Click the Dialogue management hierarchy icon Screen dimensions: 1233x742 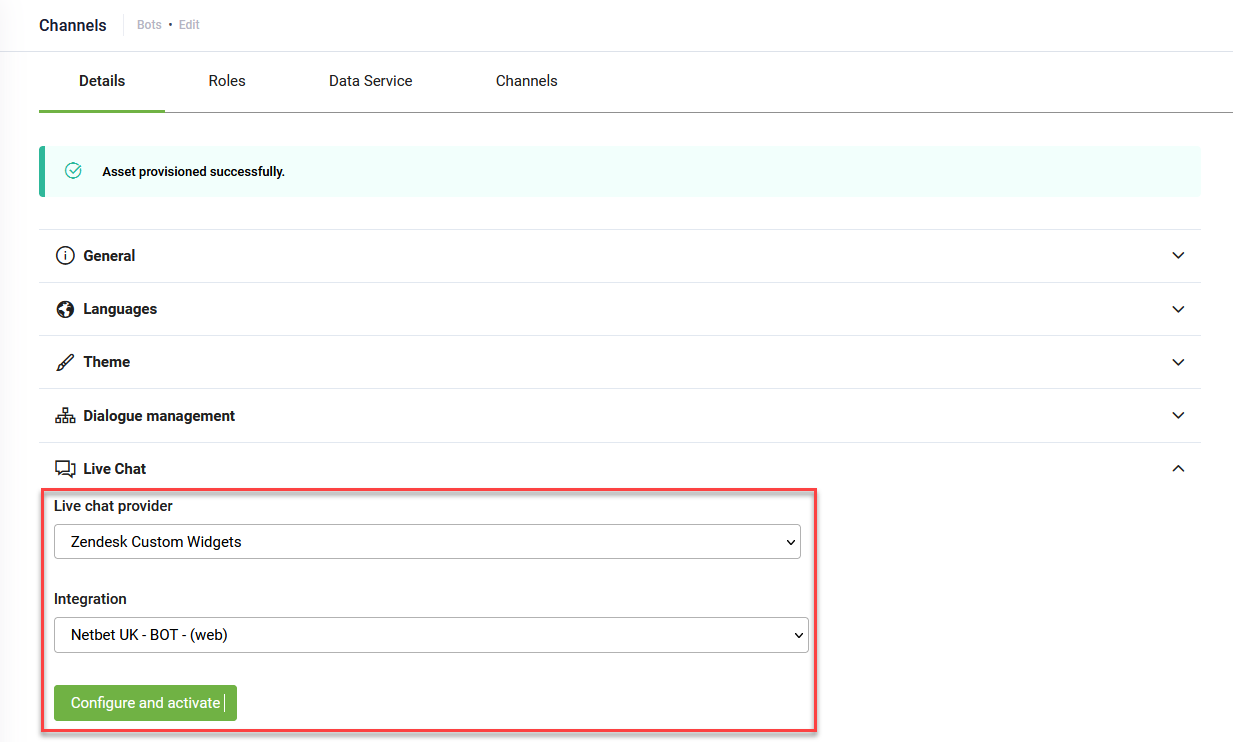(65, 416)
